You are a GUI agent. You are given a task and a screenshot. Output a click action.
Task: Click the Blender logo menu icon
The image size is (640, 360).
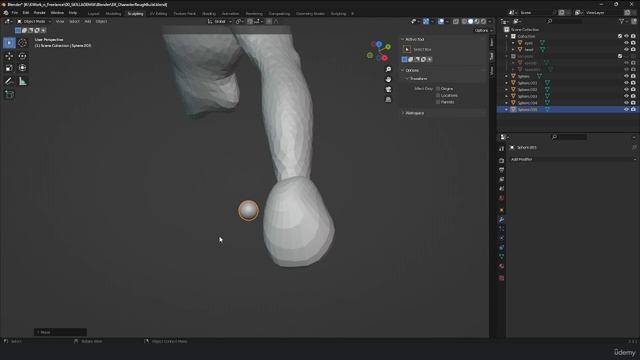pyautogui.click(x=6, y=13)
